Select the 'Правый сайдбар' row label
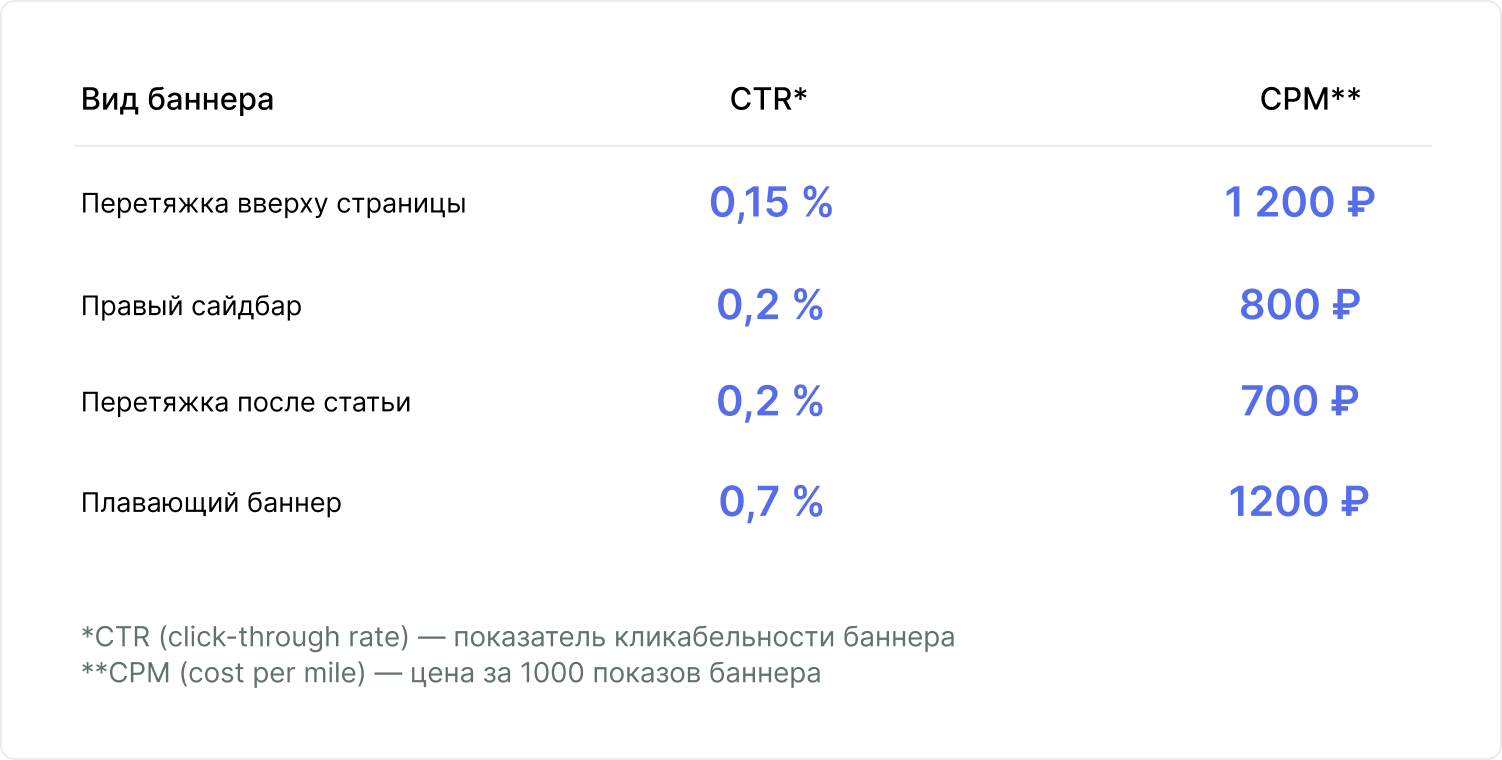The width and height of the screenshot is (1502, 760). pyautogui.click(x=191, y=305)
